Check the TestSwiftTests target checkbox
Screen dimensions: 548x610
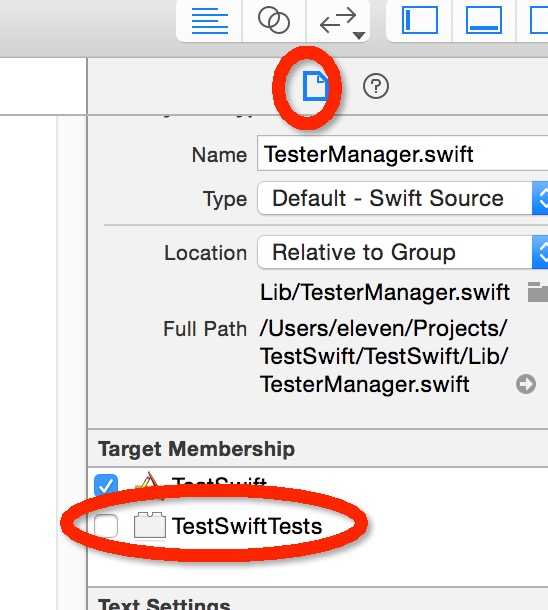(106, 526)
